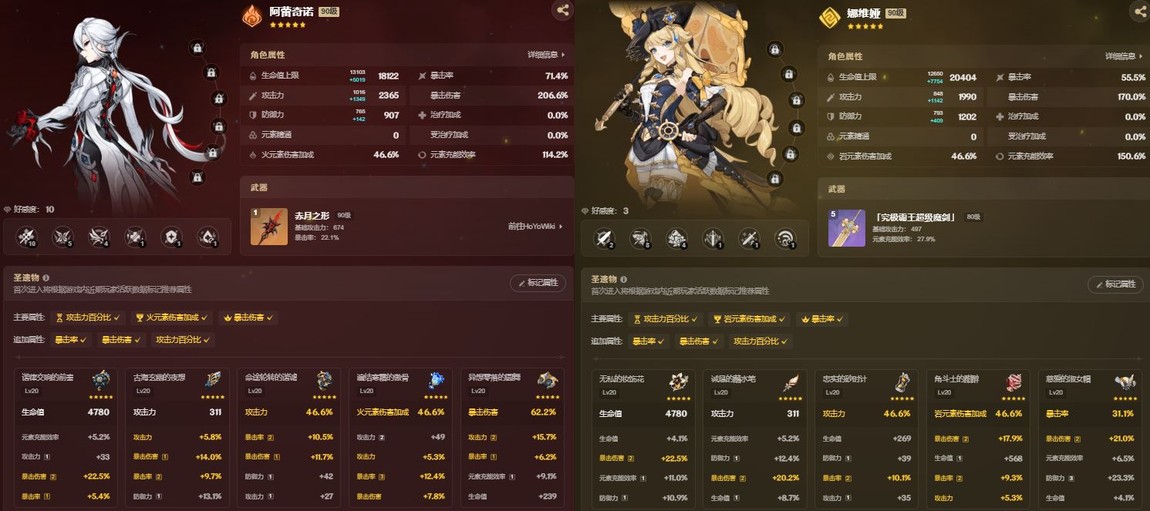This screenshot has width=1150, height=511.
Task: Click the top constellation lock on 娜维娅
Action: (x=774, y=49)
